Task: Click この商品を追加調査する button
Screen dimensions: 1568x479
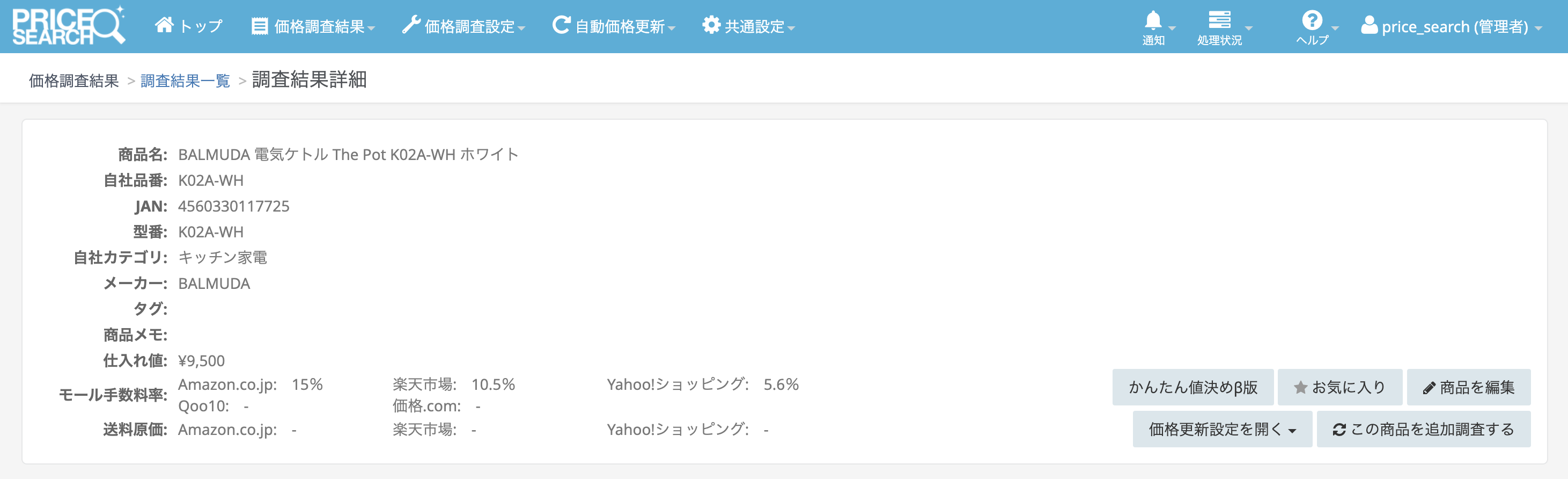Action: 1423,430
